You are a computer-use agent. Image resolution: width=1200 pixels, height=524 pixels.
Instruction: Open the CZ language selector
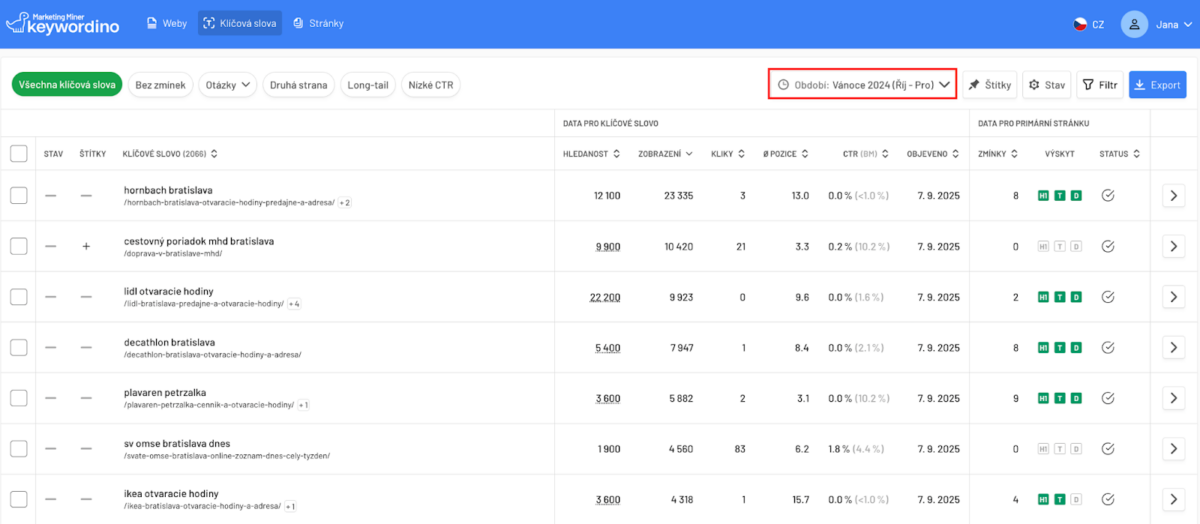pos(1089,24)
